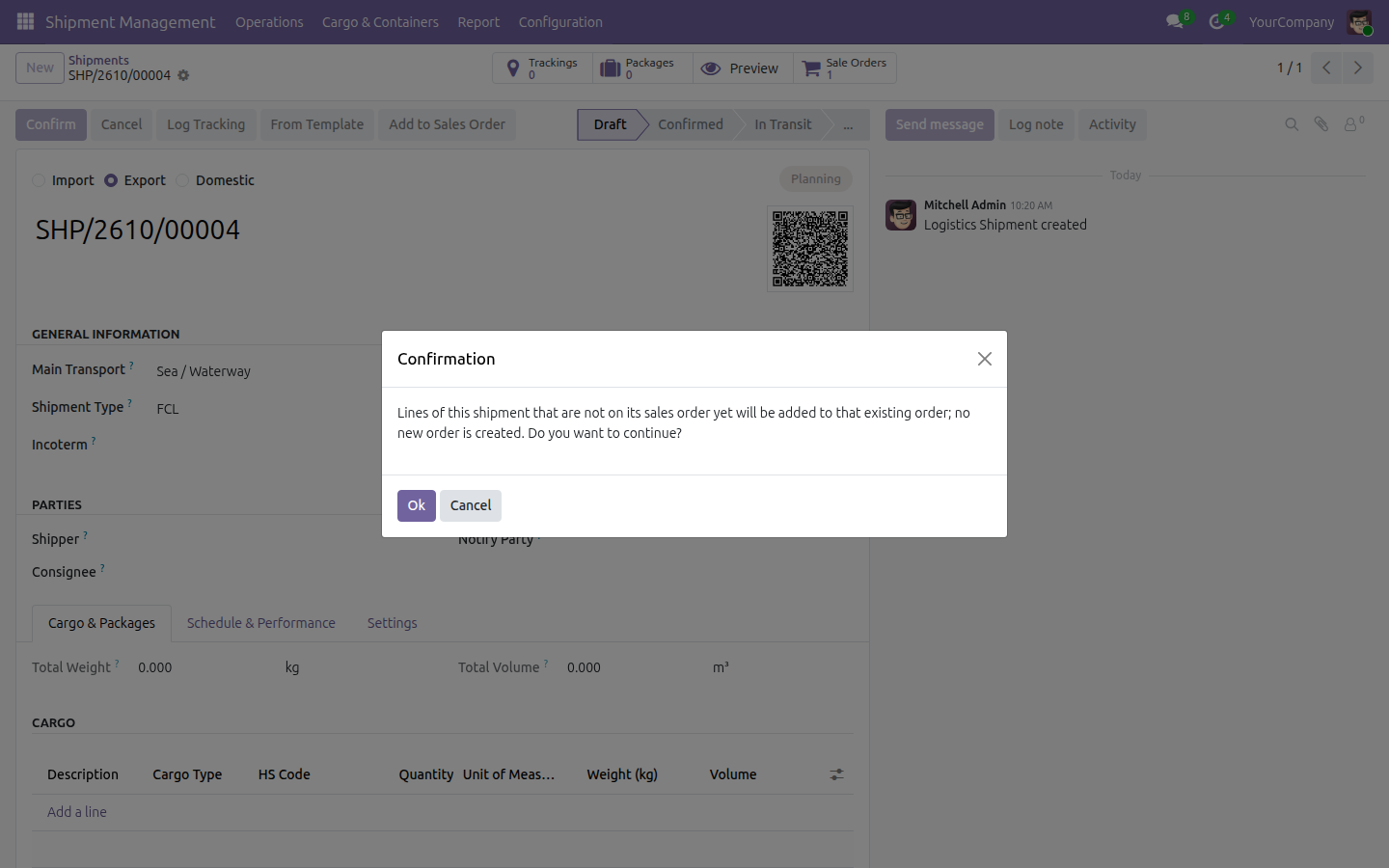This screenshot has height=868, width=1389.
Task: Click the shipment Cancel button in toolbar
Action: point(122,124)
